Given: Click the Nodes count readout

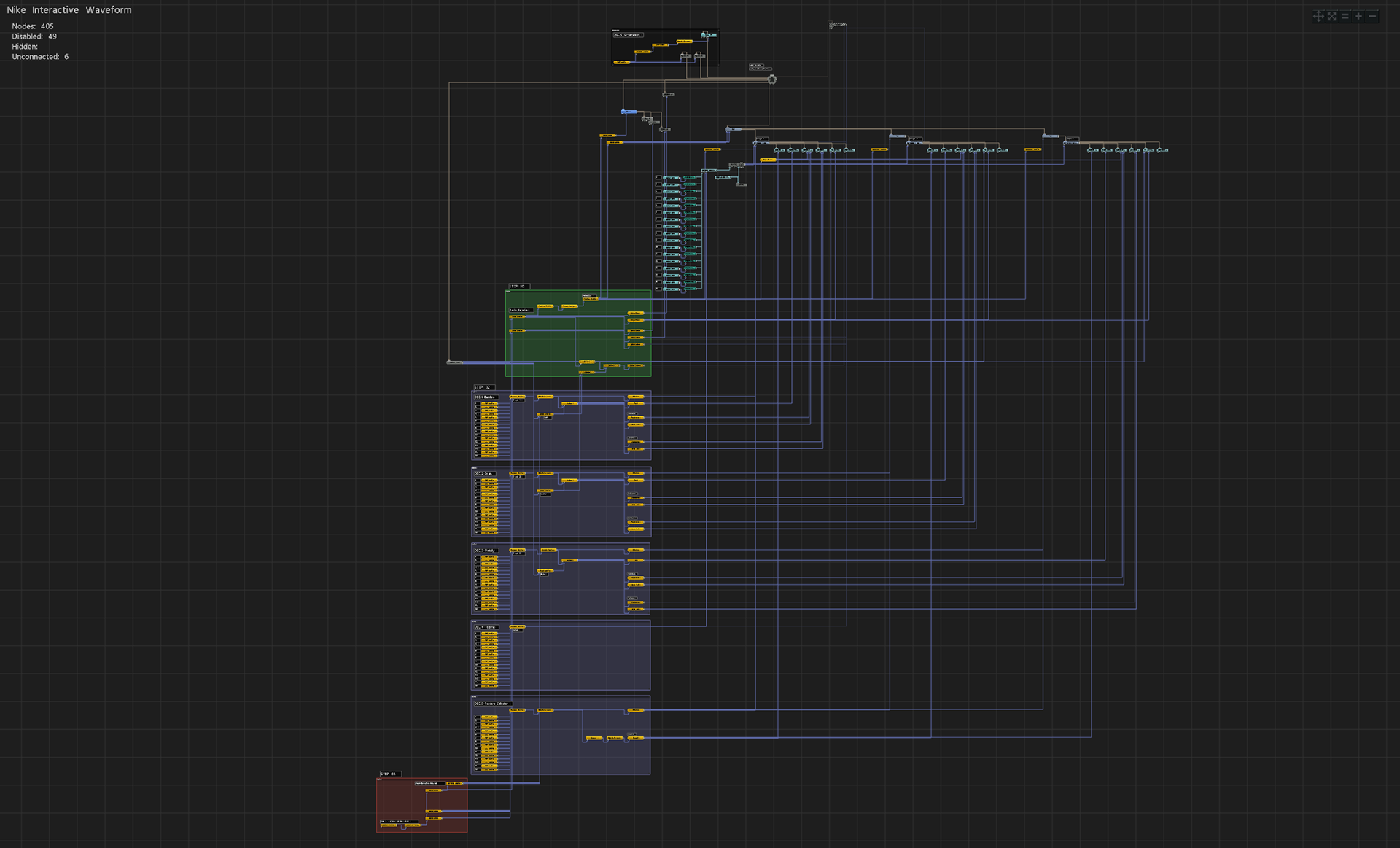Looking at the screenshot, I should 33,26.
